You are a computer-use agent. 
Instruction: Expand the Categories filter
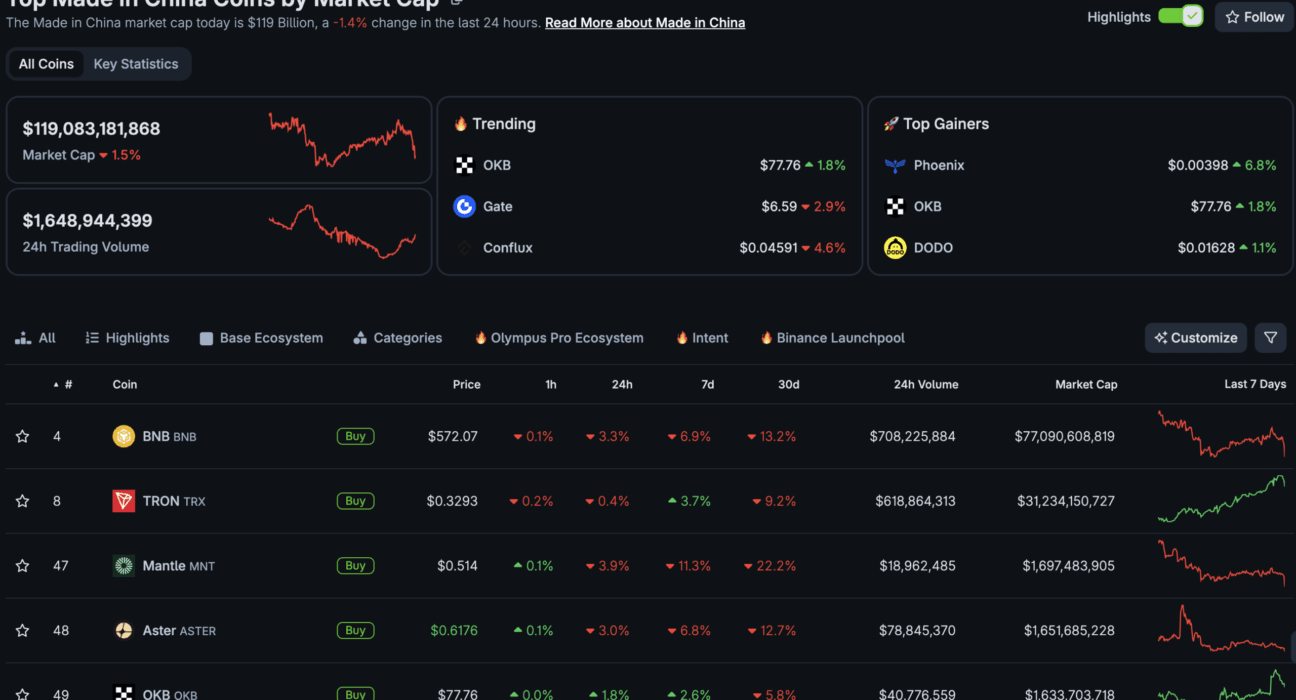pyautogui.click(x=397, y=338)
